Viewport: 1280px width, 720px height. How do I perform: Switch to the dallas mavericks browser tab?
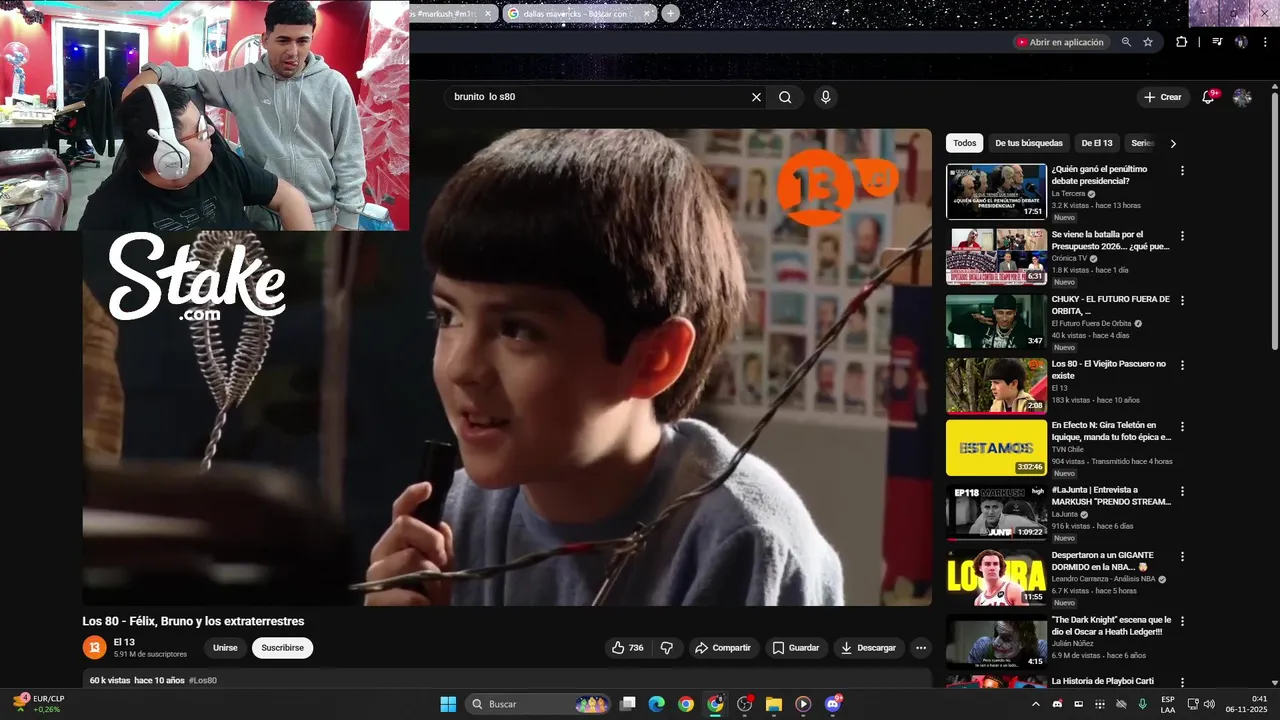click(580, 13)
